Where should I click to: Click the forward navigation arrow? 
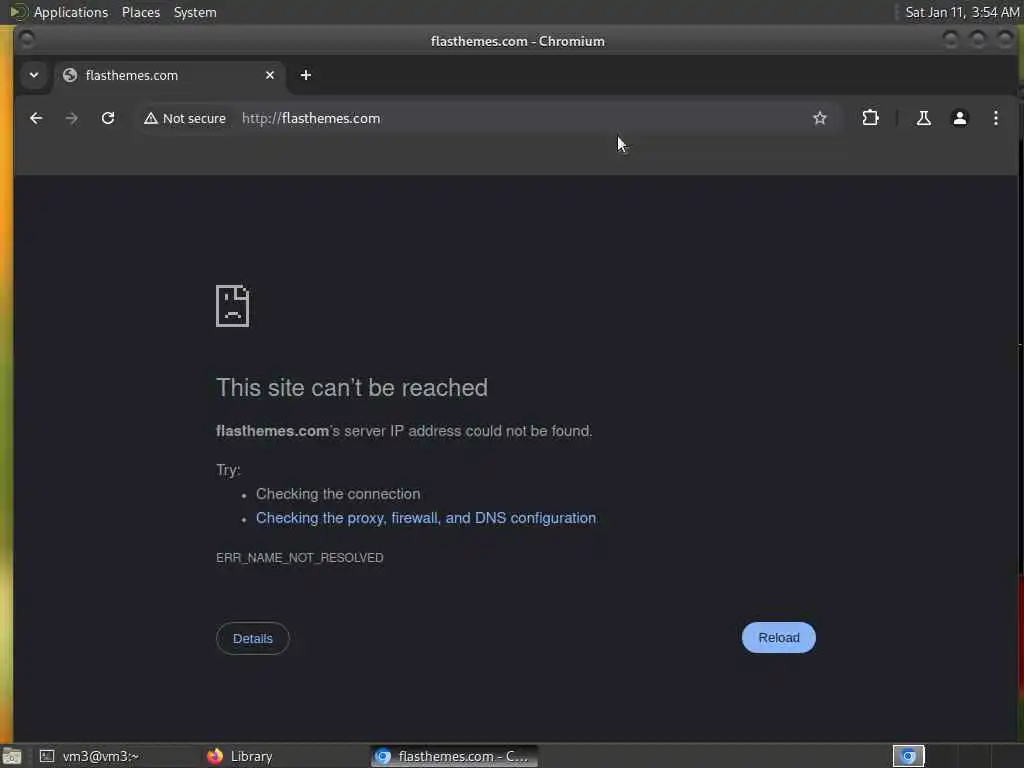[72, 118]
